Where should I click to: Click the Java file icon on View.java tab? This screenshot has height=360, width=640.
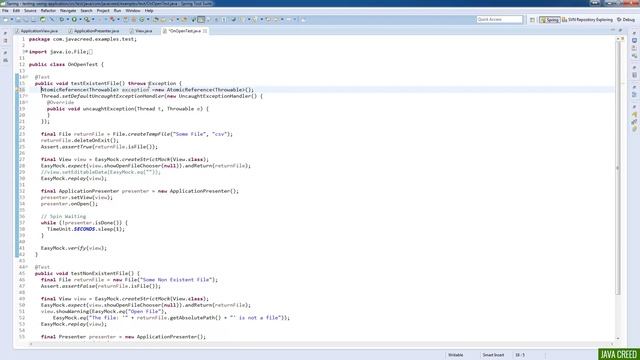(x=131, y=31)
